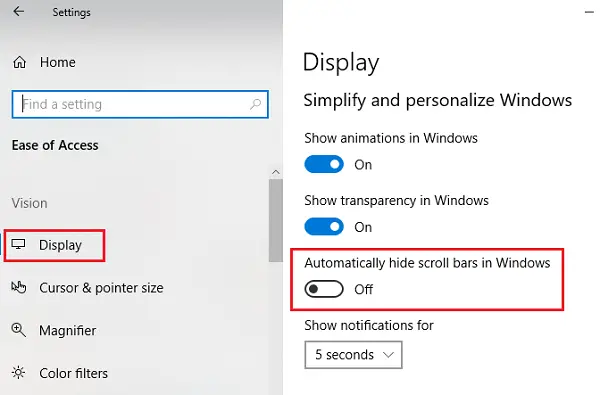Screen dimensions: 600x395
Task: Click the Cursor & pointer size hand icon
Action: click(19, 287)
